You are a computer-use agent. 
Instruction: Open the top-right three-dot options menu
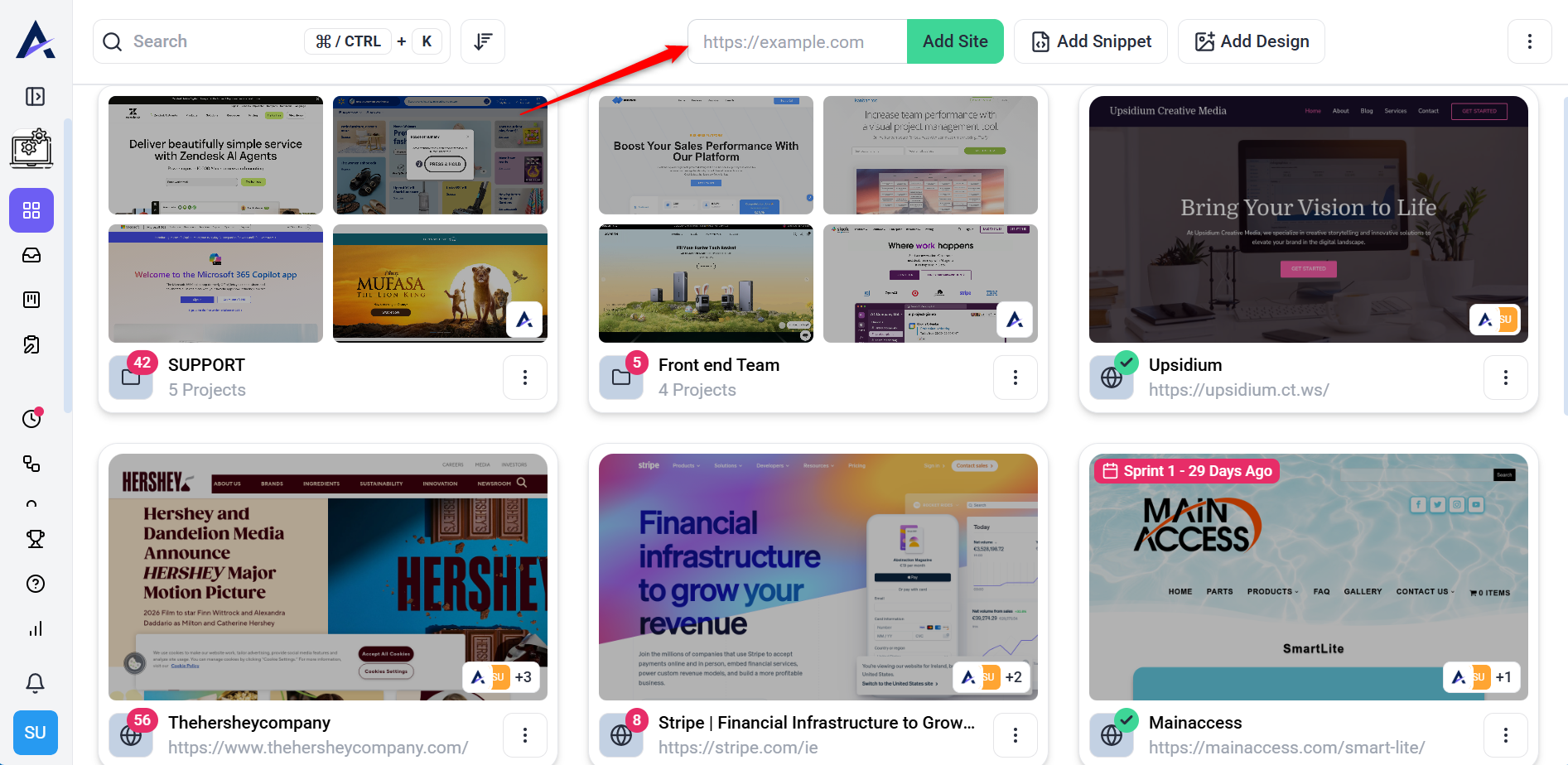(1529, 41)
